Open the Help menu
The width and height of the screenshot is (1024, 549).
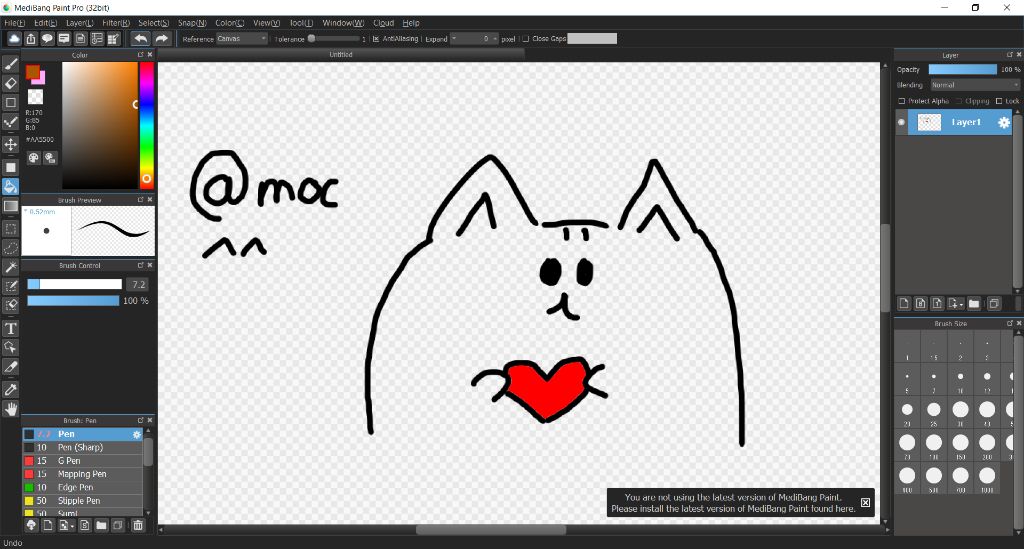tap(411, 23)
